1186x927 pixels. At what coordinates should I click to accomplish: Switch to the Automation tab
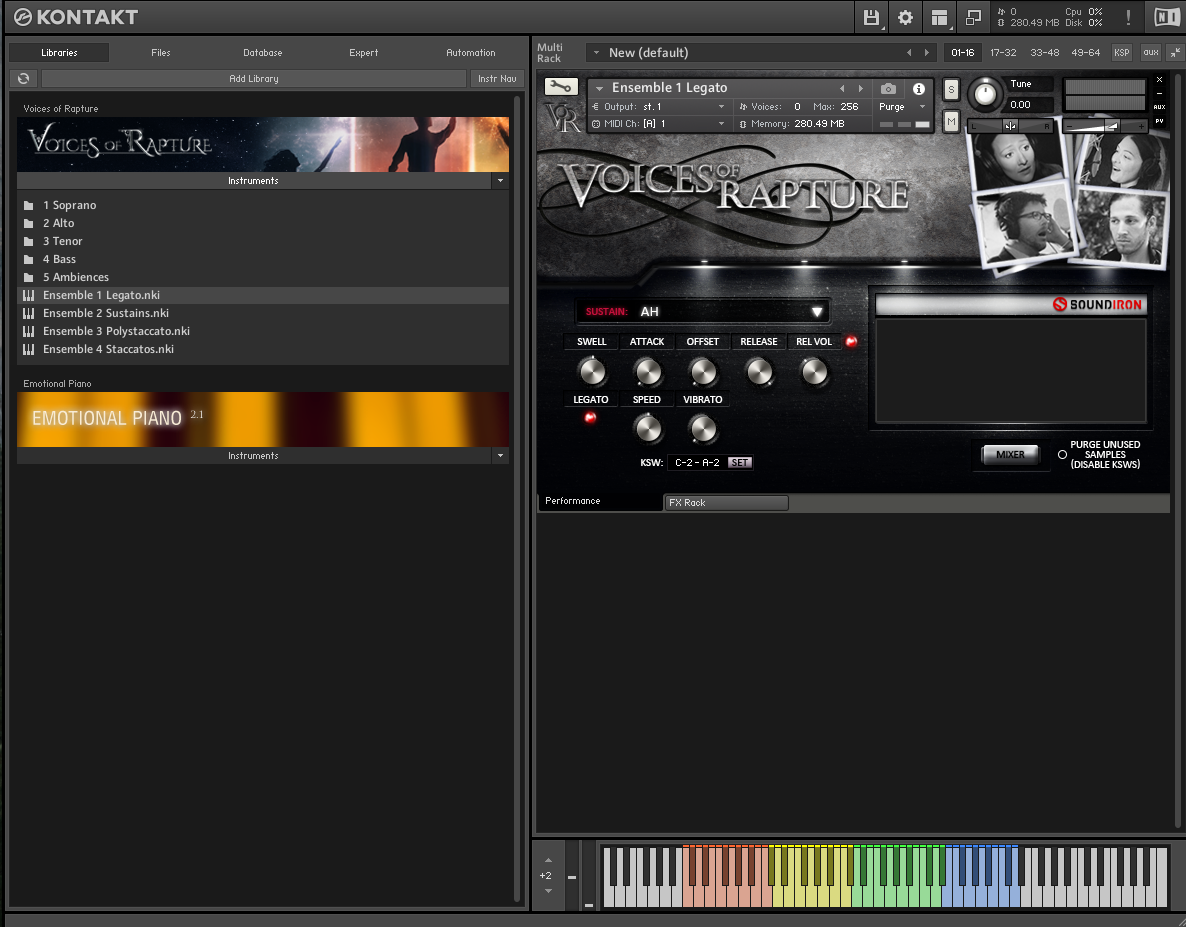tap(470, 53)
